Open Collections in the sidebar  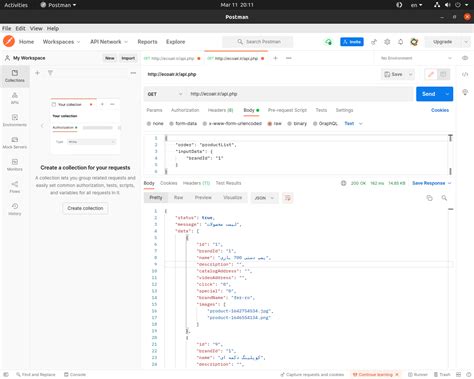[15, 76]
